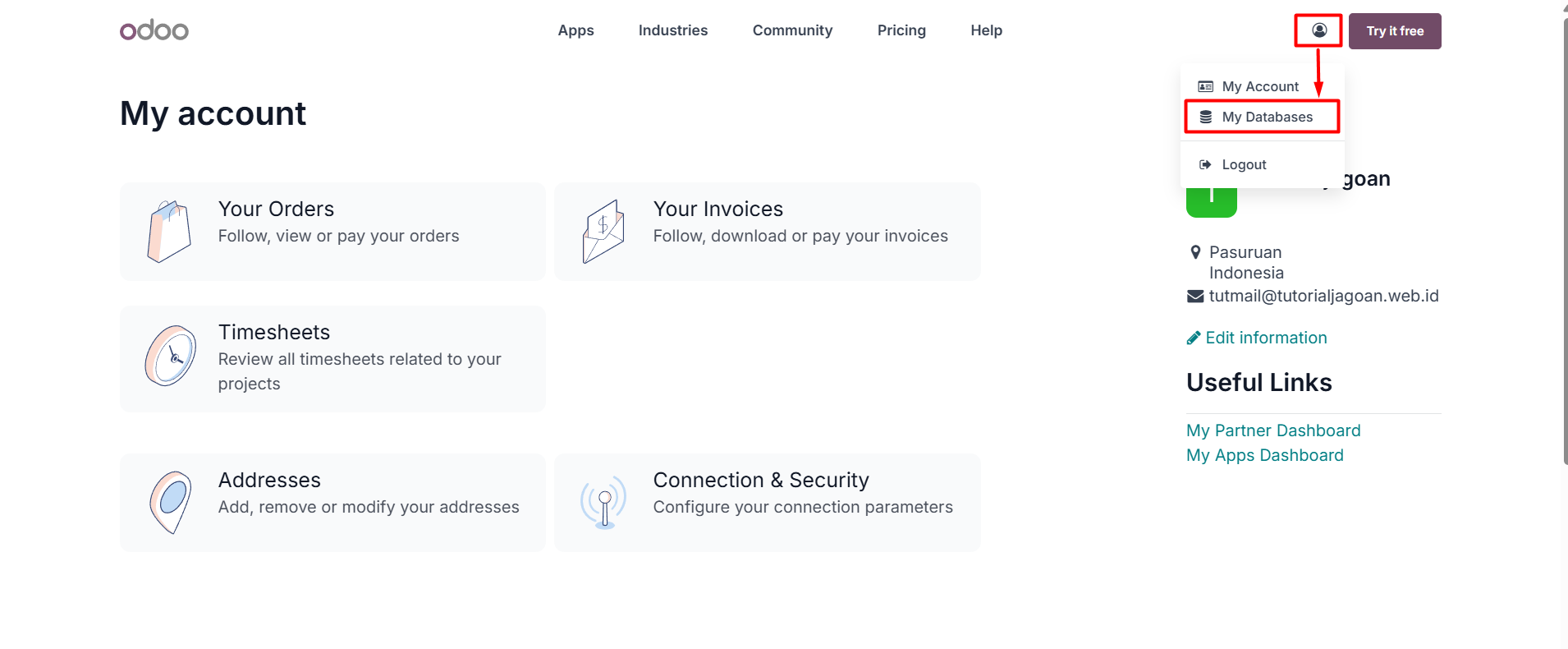Open My Apps Dashboard link
This screenshot has width=1568, height=649.
1264,455
